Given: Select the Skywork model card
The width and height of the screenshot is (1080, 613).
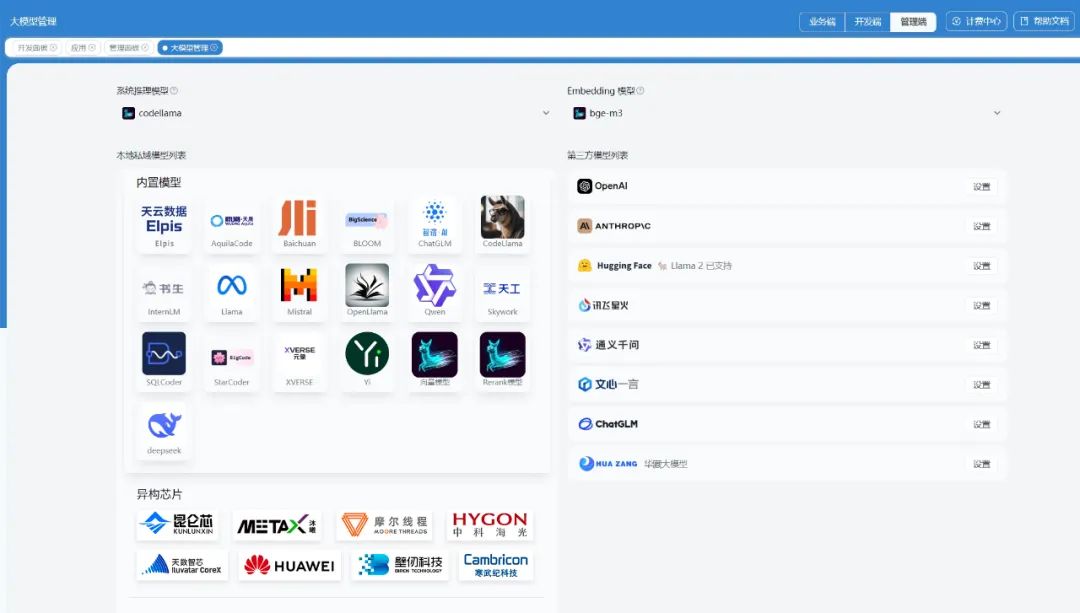Looking at the screenshot, I should pyautogui.click(x=502, y=292).
